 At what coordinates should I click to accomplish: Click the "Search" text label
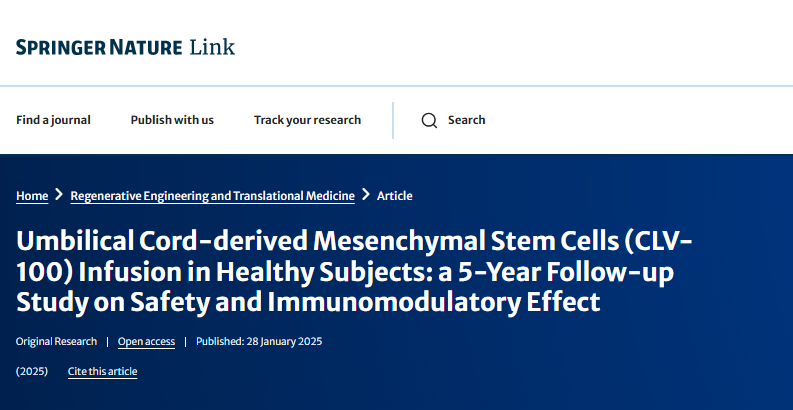point(466,120)
